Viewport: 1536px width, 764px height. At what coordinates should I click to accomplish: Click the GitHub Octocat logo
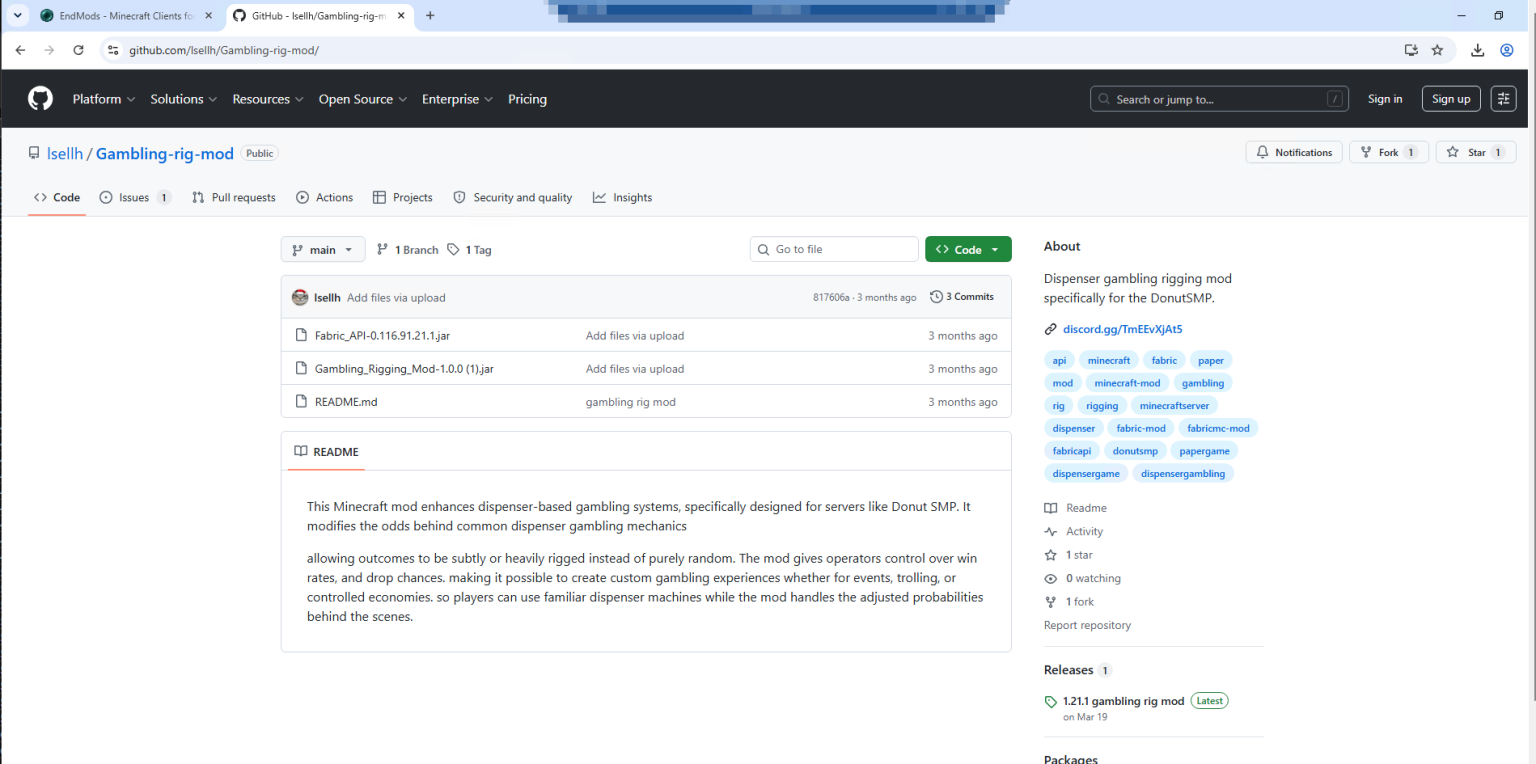40,98
